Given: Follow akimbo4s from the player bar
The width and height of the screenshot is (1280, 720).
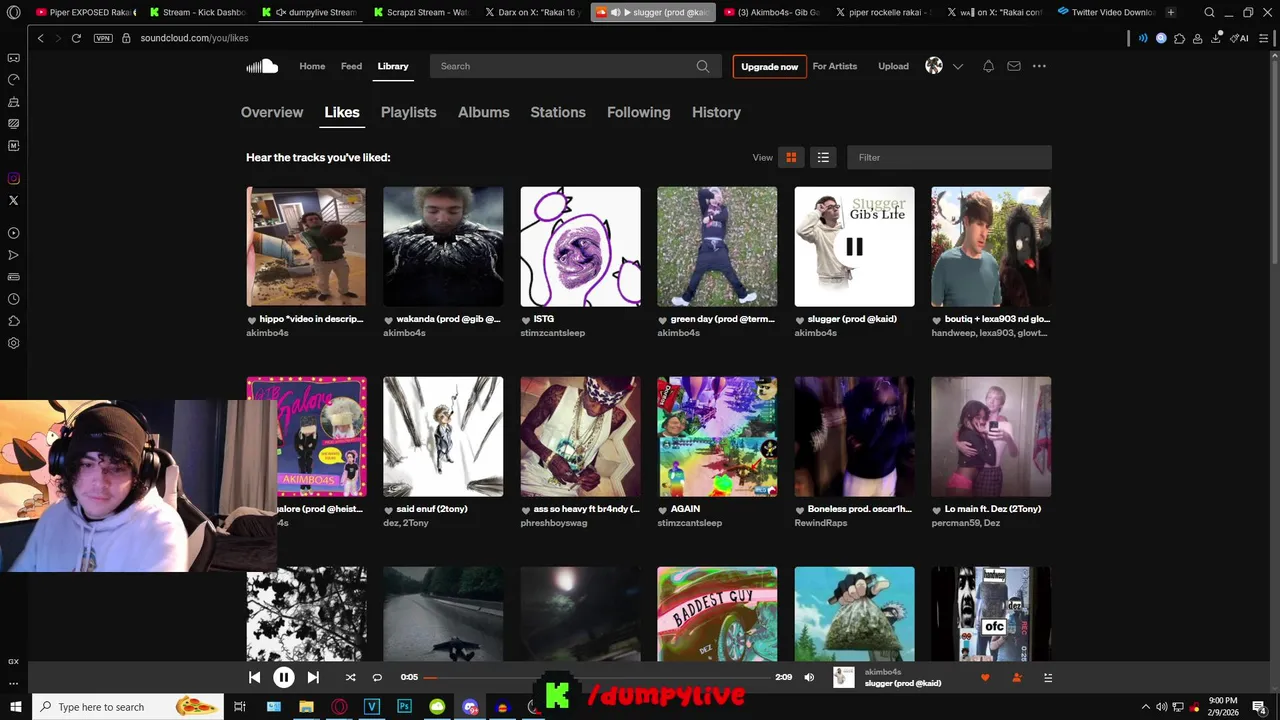Looking at the screenshot, I should [1017, 677].
